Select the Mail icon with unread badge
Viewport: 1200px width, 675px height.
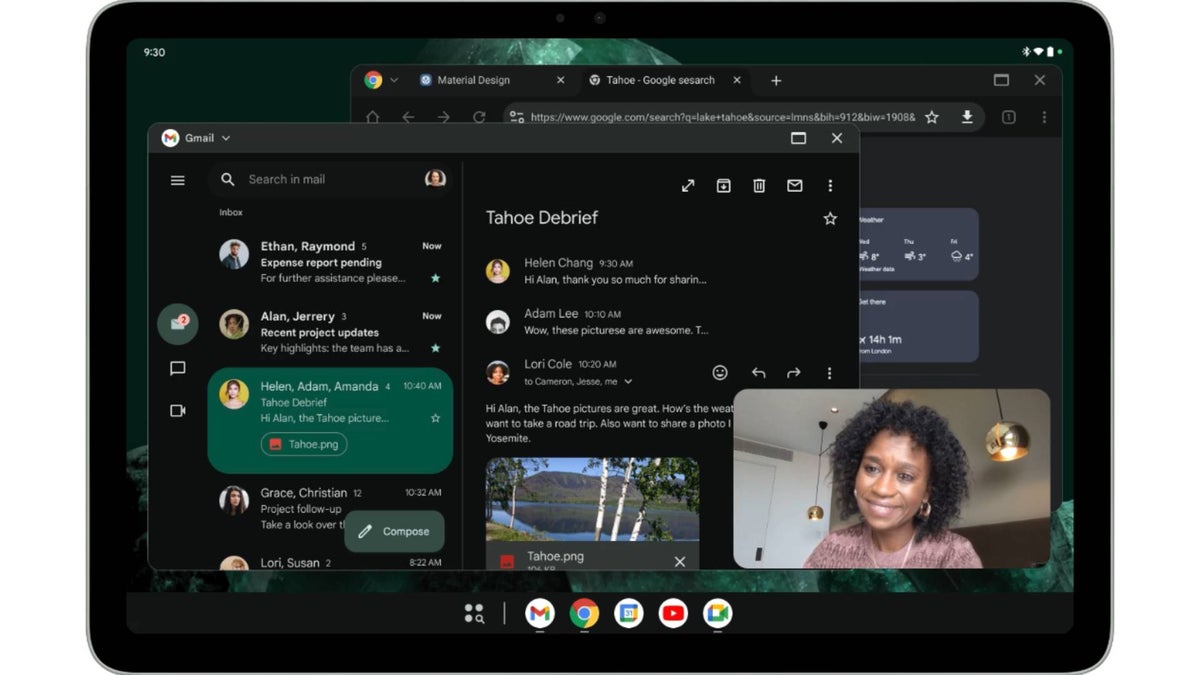pos(178,323)
